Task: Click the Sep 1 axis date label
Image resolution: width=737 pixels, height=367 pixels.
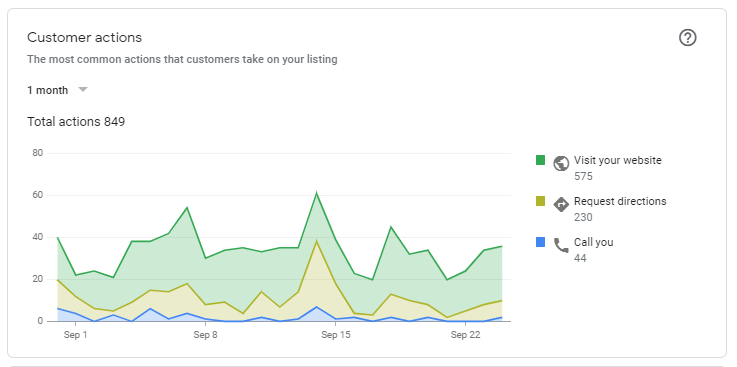Action: (x=76, y=335)
